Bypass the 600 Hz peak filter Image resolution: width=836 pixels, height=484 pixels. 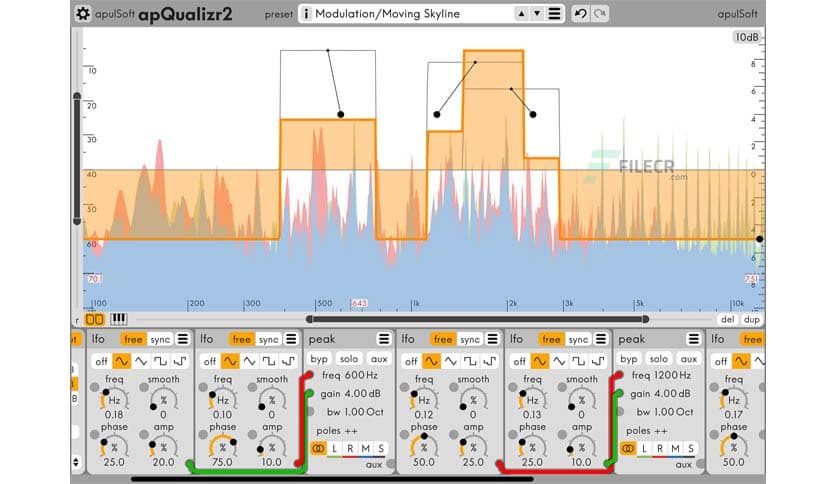319,359
